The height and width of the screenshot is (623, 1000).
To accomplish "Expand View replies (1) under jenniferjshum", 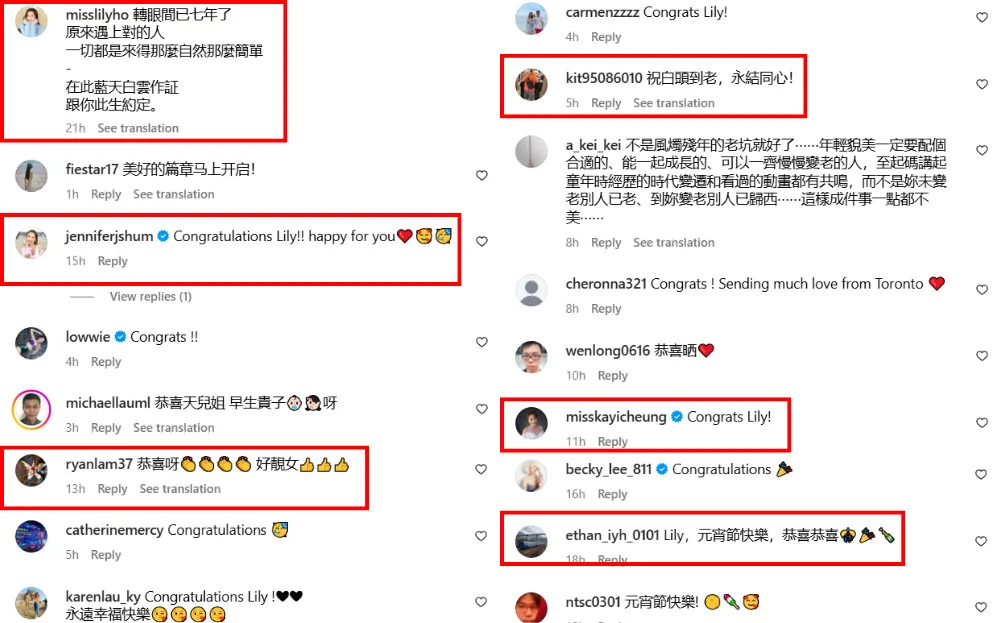I will (151, 297).
